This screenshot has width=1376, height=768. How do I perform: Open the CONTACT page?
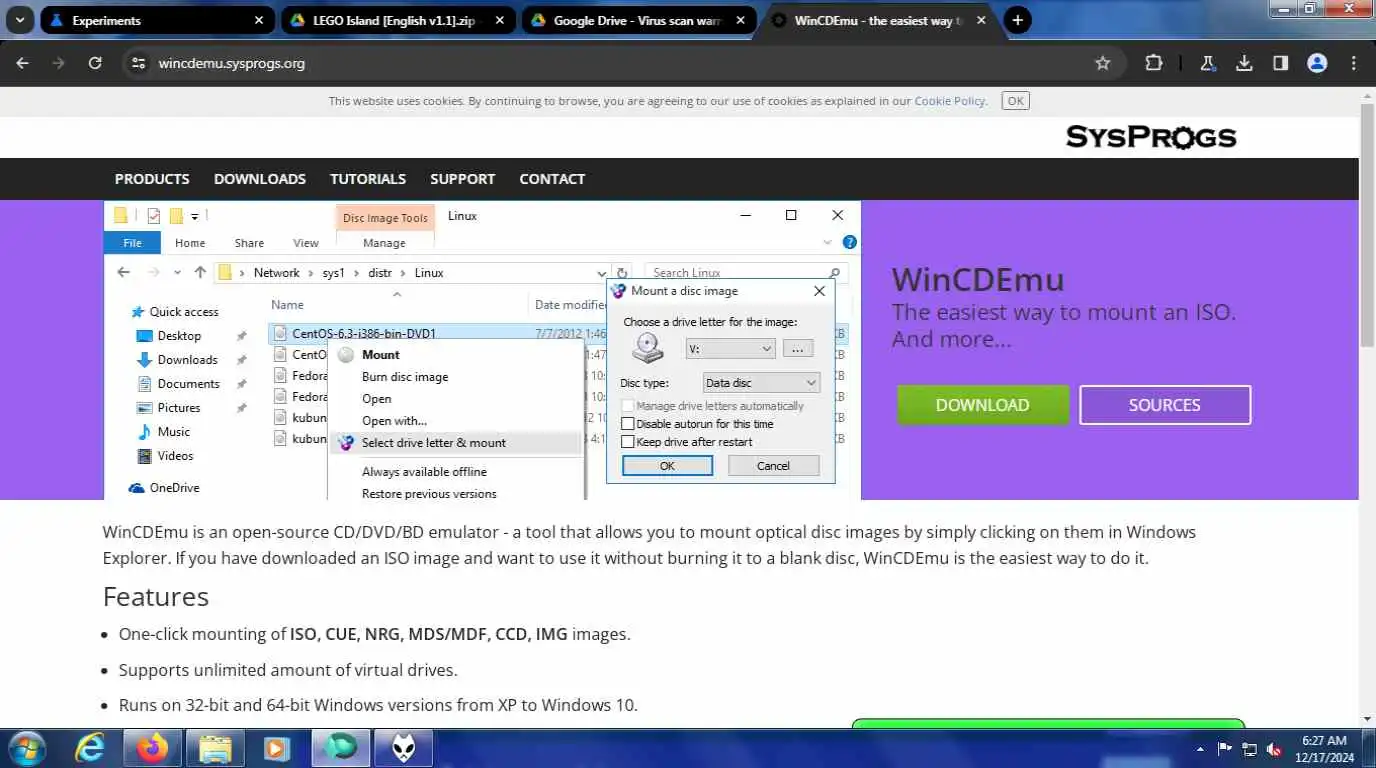tap(552, 179)
